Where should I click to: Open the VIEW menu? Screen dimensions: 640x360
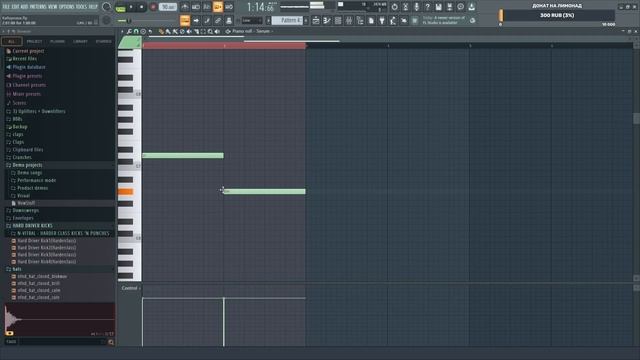click(x=53, y=7)
